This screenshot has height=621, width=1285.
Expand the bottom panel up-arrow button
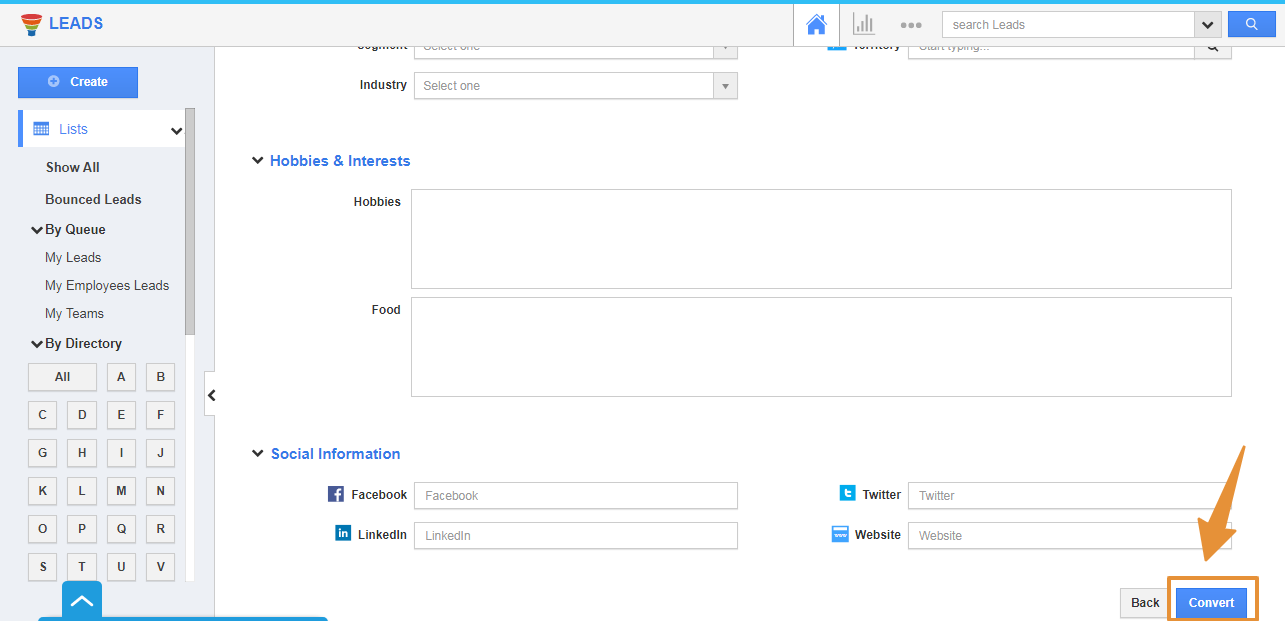(82, 601)
